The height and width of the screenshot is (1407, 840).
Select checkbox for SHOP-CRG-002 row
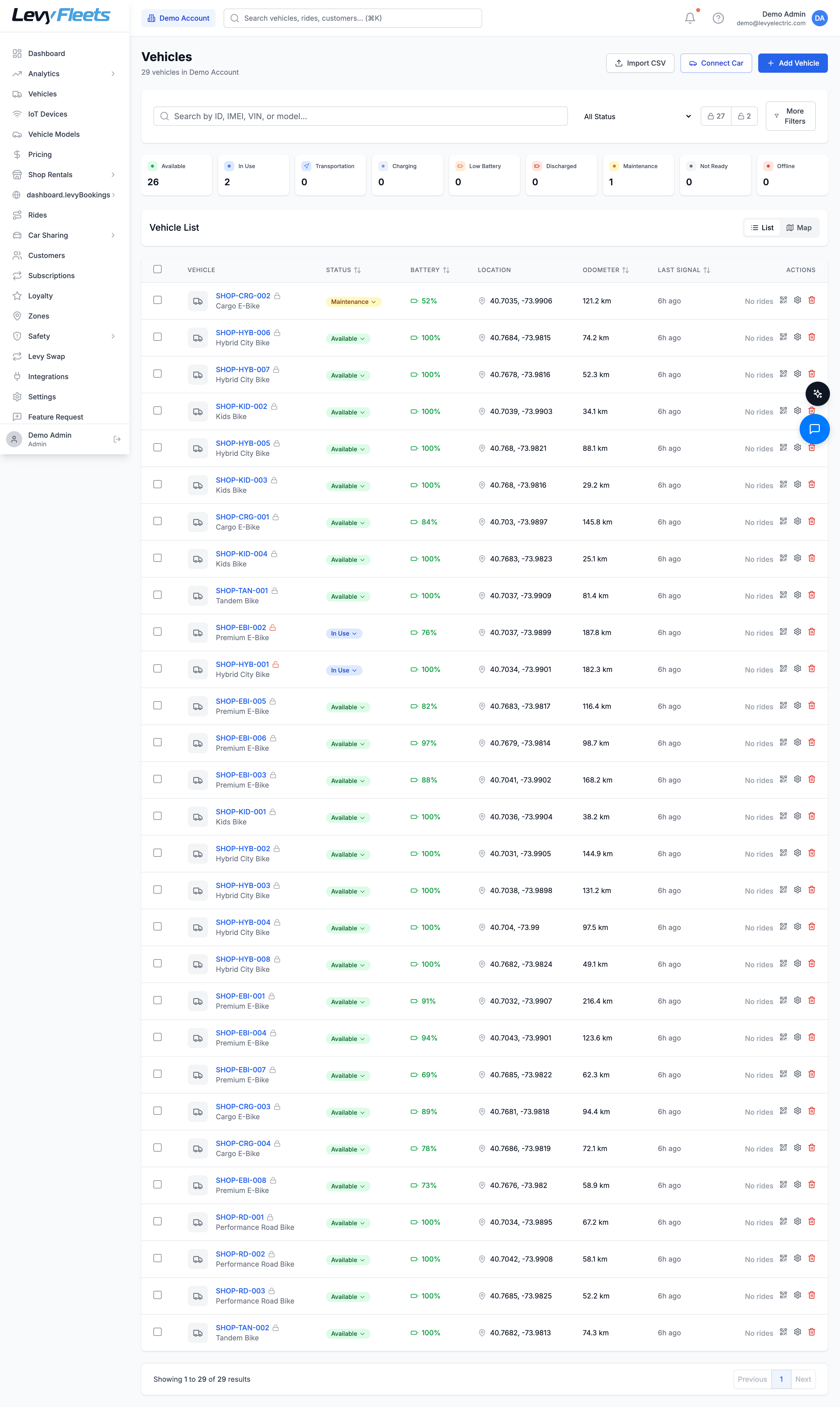[x=157, y=300]
